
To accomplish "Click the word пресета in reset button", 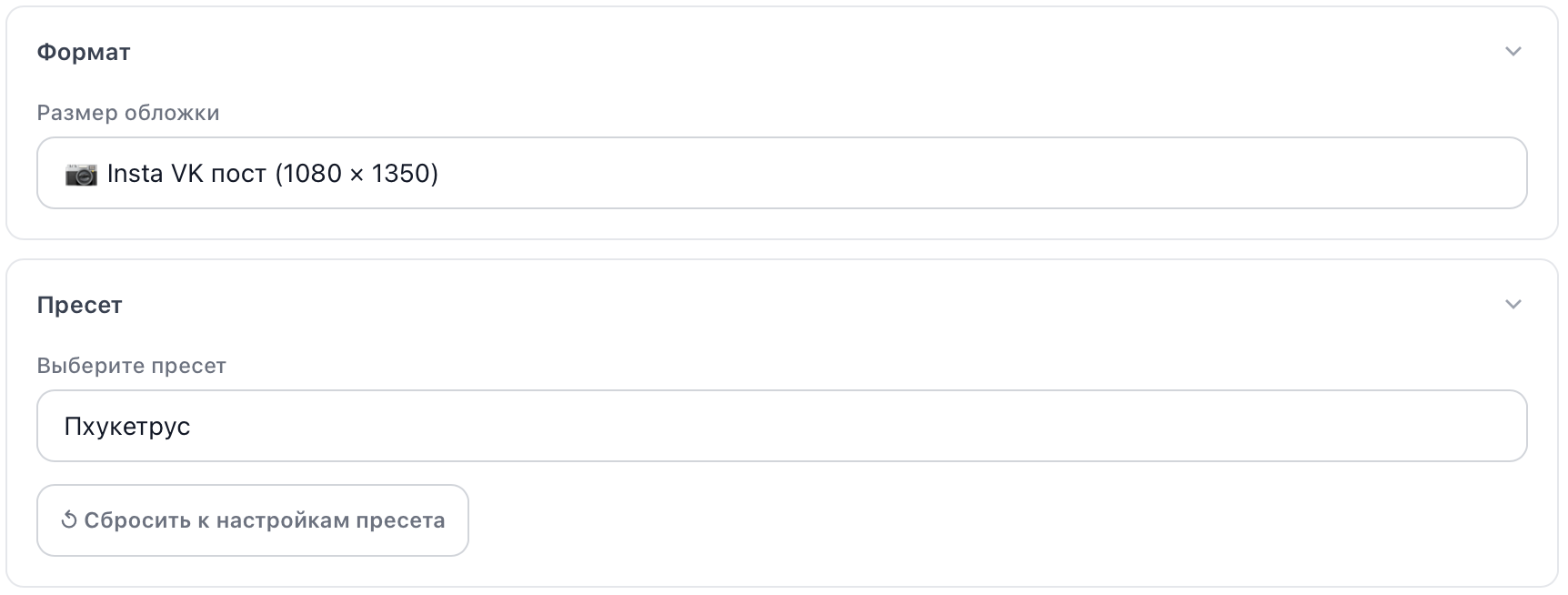I will pos(400,520).
